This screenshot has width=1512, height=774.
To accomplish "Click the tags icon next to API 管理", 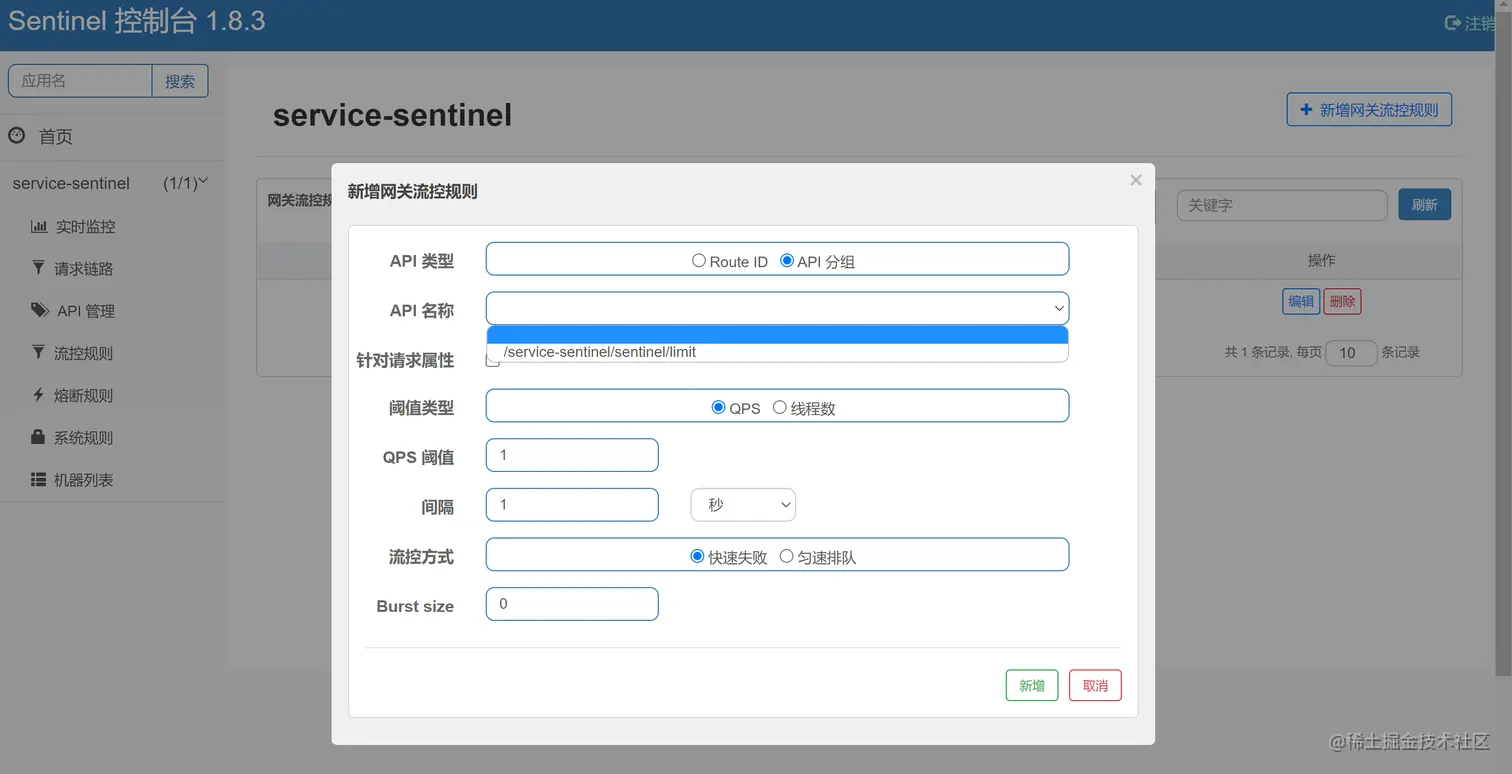I will coord(40,310).
